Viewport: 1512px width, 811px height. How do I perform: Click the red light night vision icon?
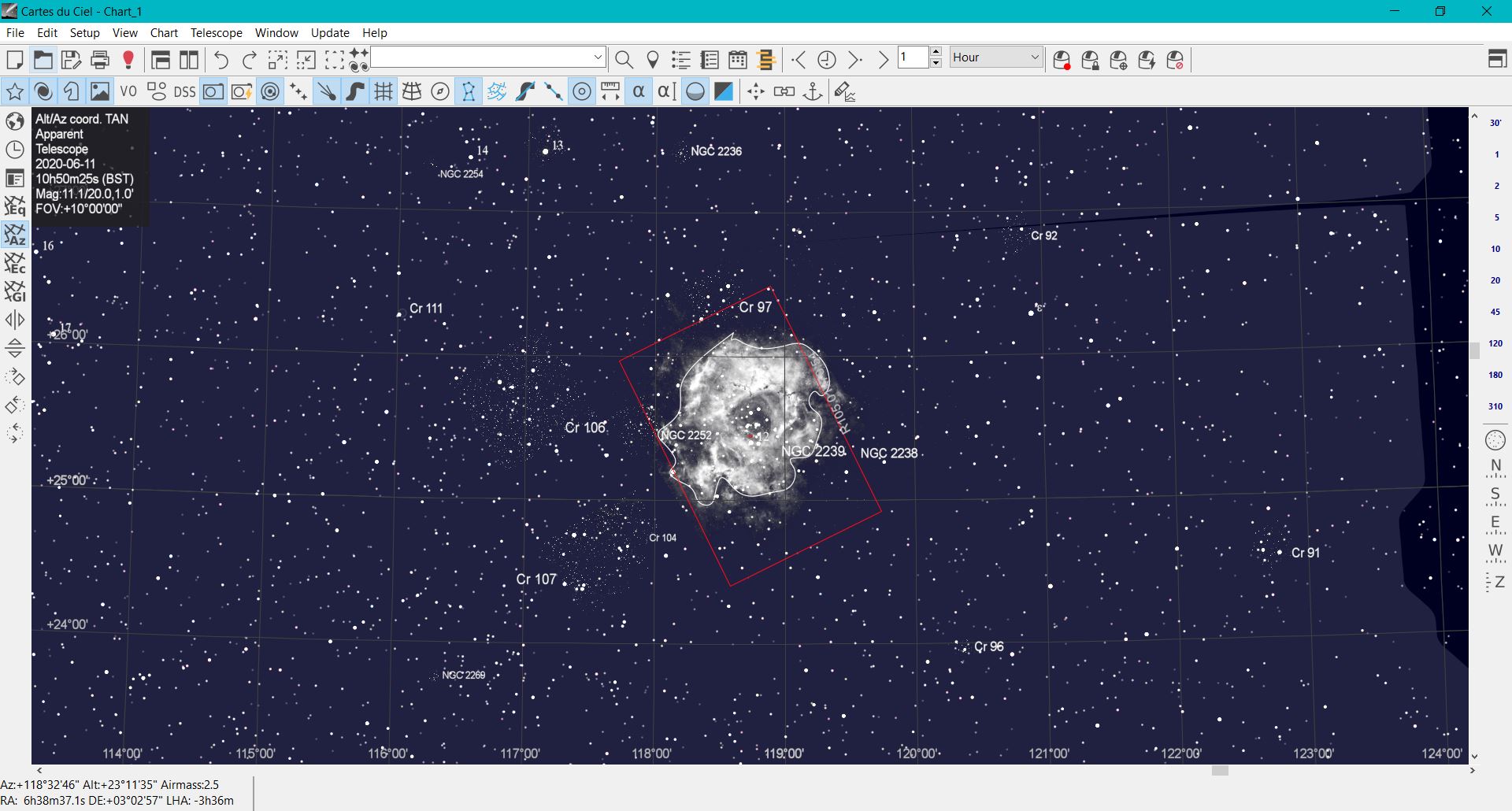(x=128, y=60)
